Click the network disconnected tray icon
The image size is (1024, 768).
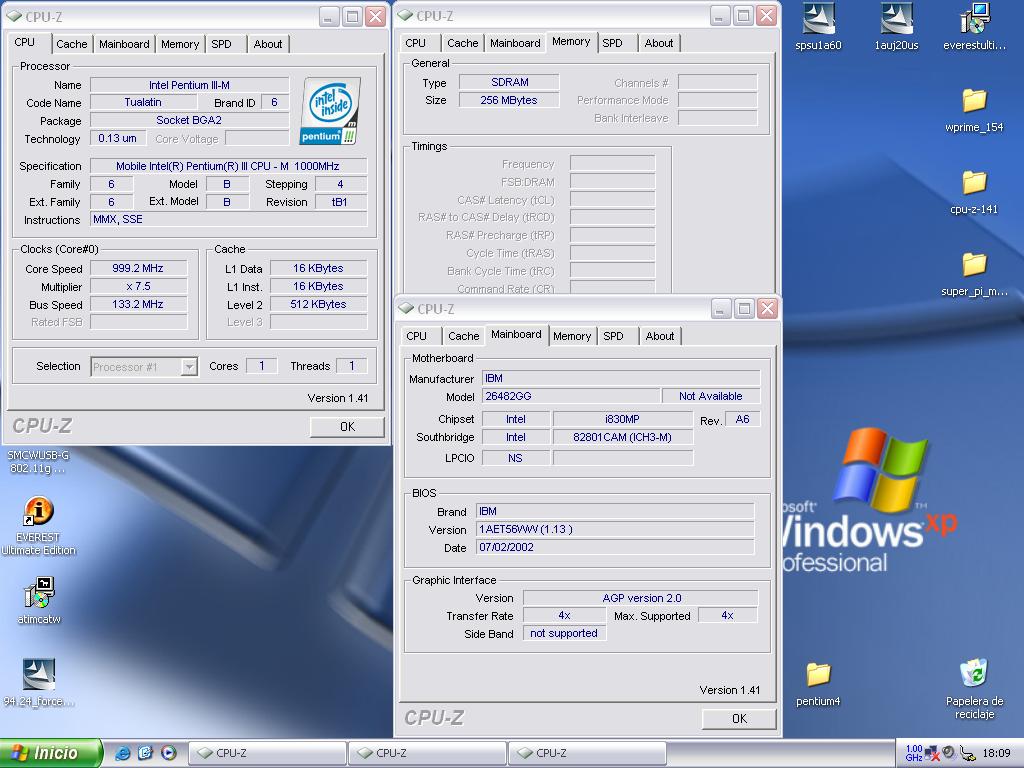pyautogui.click(x=932, y=754)
